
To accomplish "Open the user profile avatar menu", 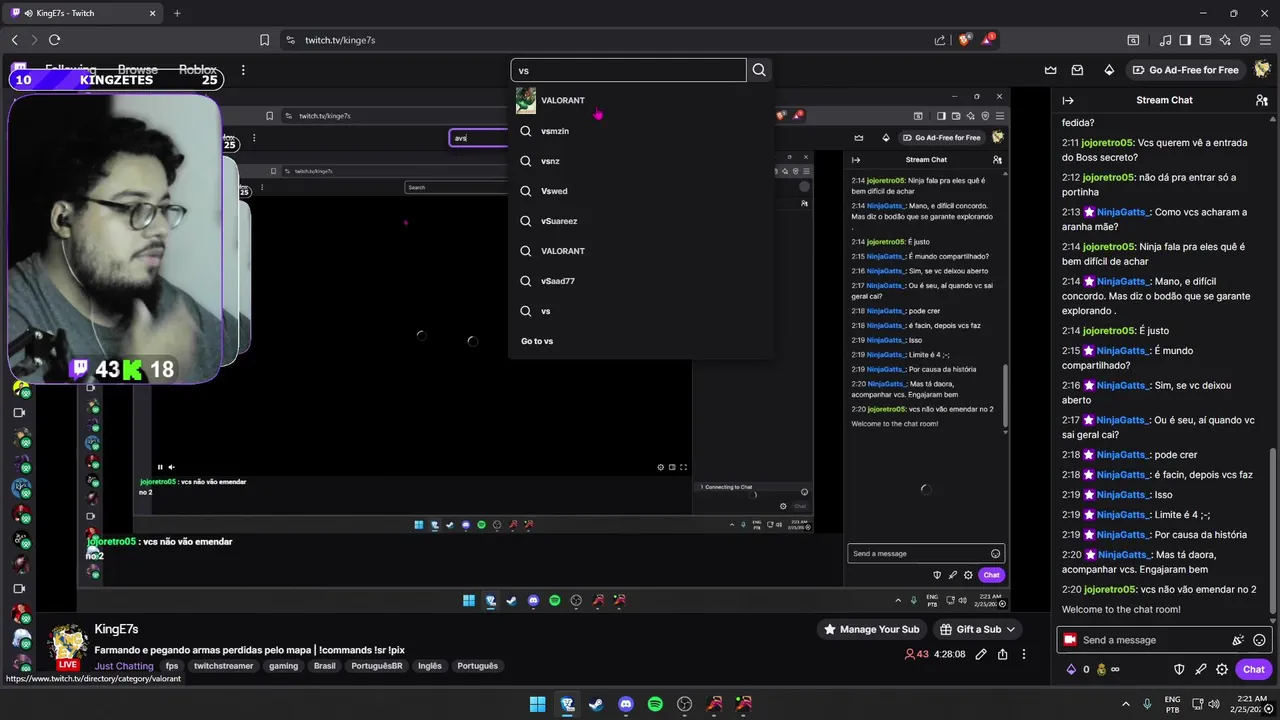I will pos(1264,70).
